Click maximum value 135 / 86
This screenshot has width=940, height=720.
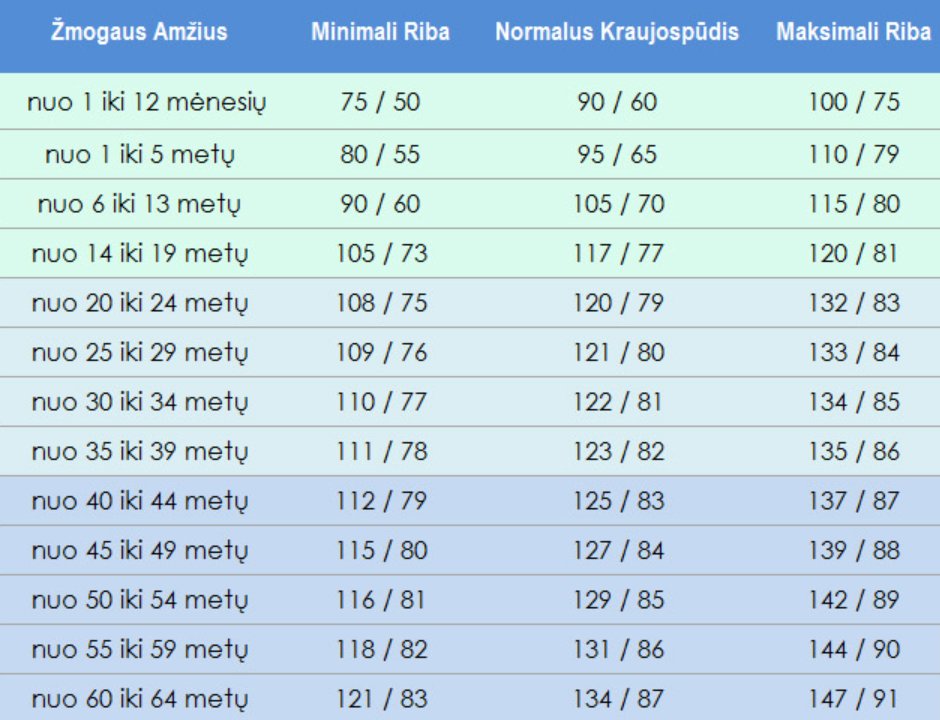[854, 452]
